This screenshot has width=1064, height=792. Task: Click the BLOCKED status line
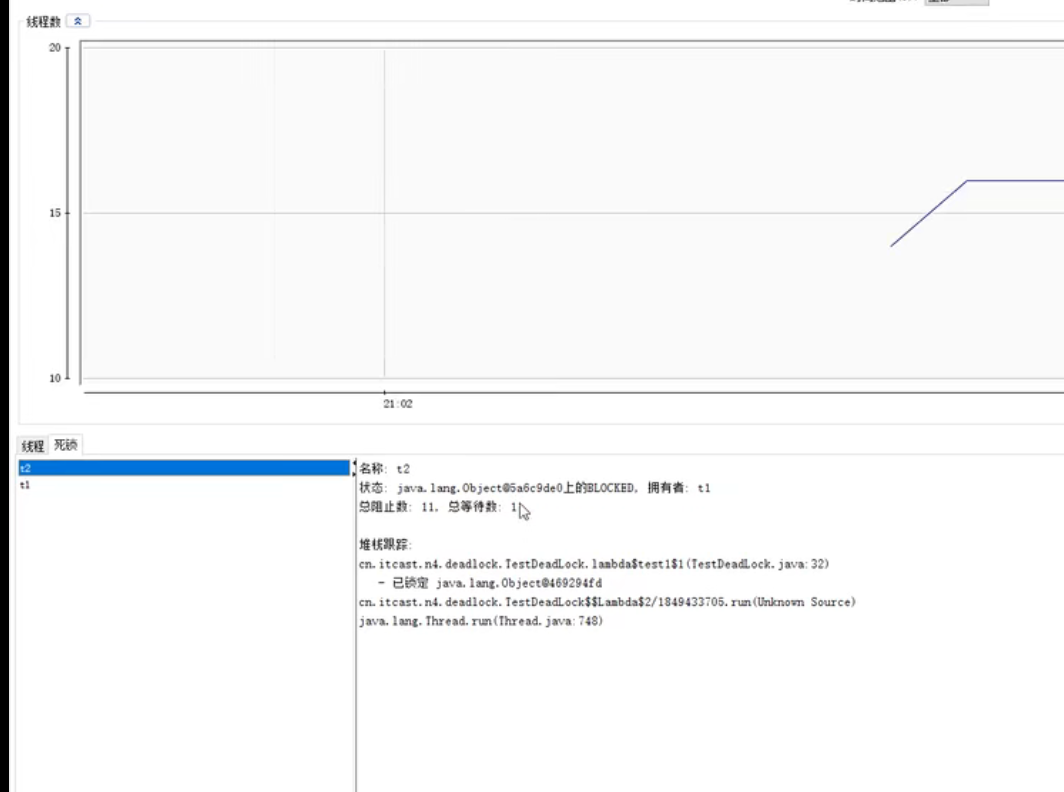tap(535, 487)
